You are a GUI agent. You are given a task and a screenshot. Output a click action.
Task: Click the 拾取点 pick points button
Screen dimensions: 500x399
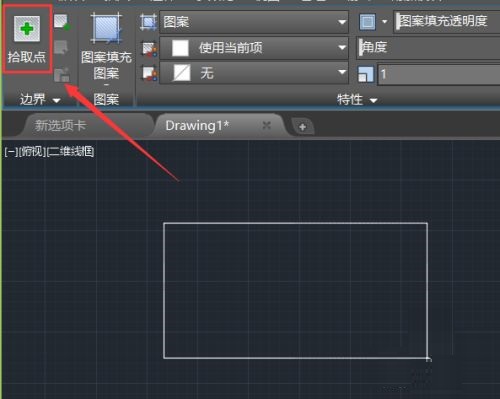point(27,39)
